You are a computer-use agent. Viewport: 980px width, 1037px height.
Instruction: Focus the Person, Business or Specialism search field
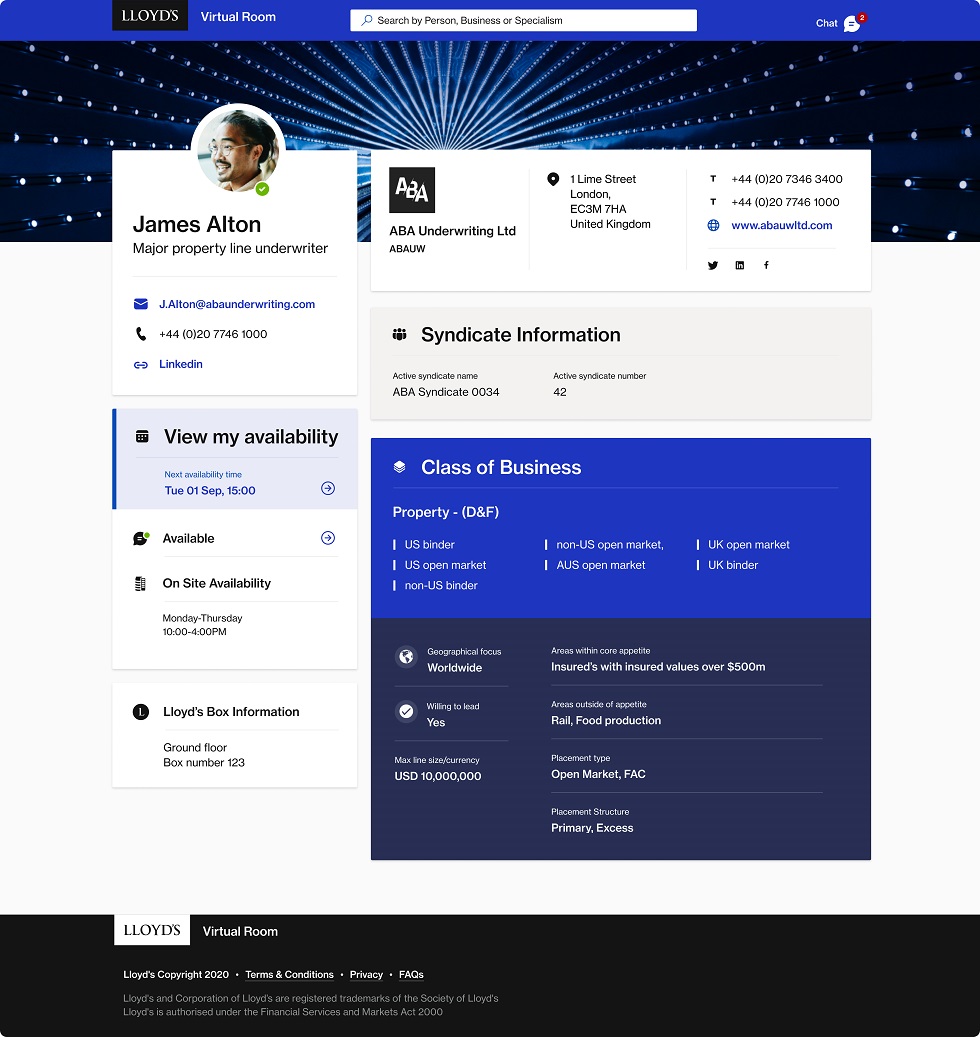524,21
